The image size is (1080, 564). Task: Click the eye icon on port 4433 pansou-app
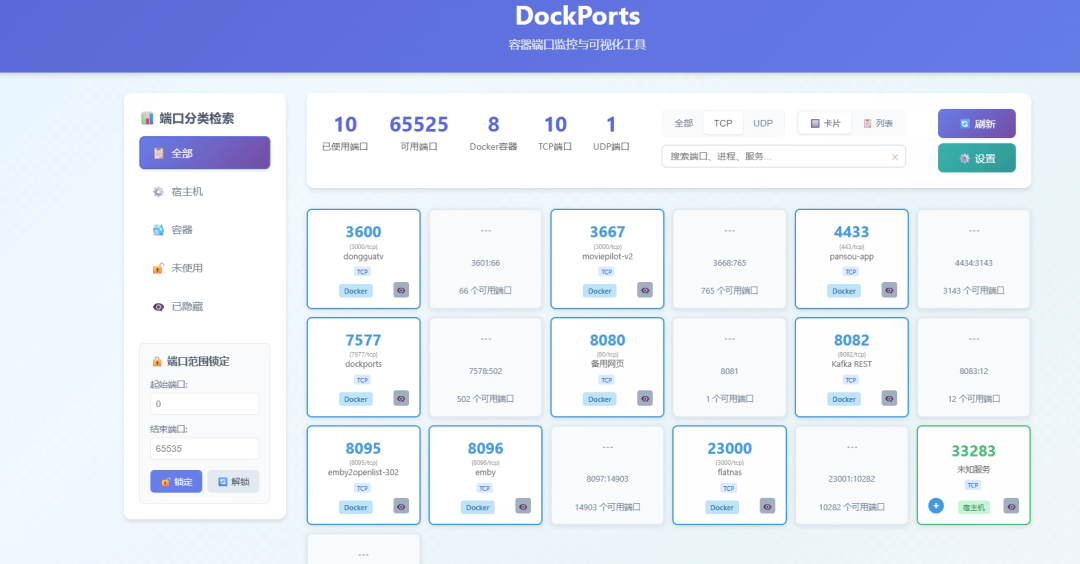[889, 290]
